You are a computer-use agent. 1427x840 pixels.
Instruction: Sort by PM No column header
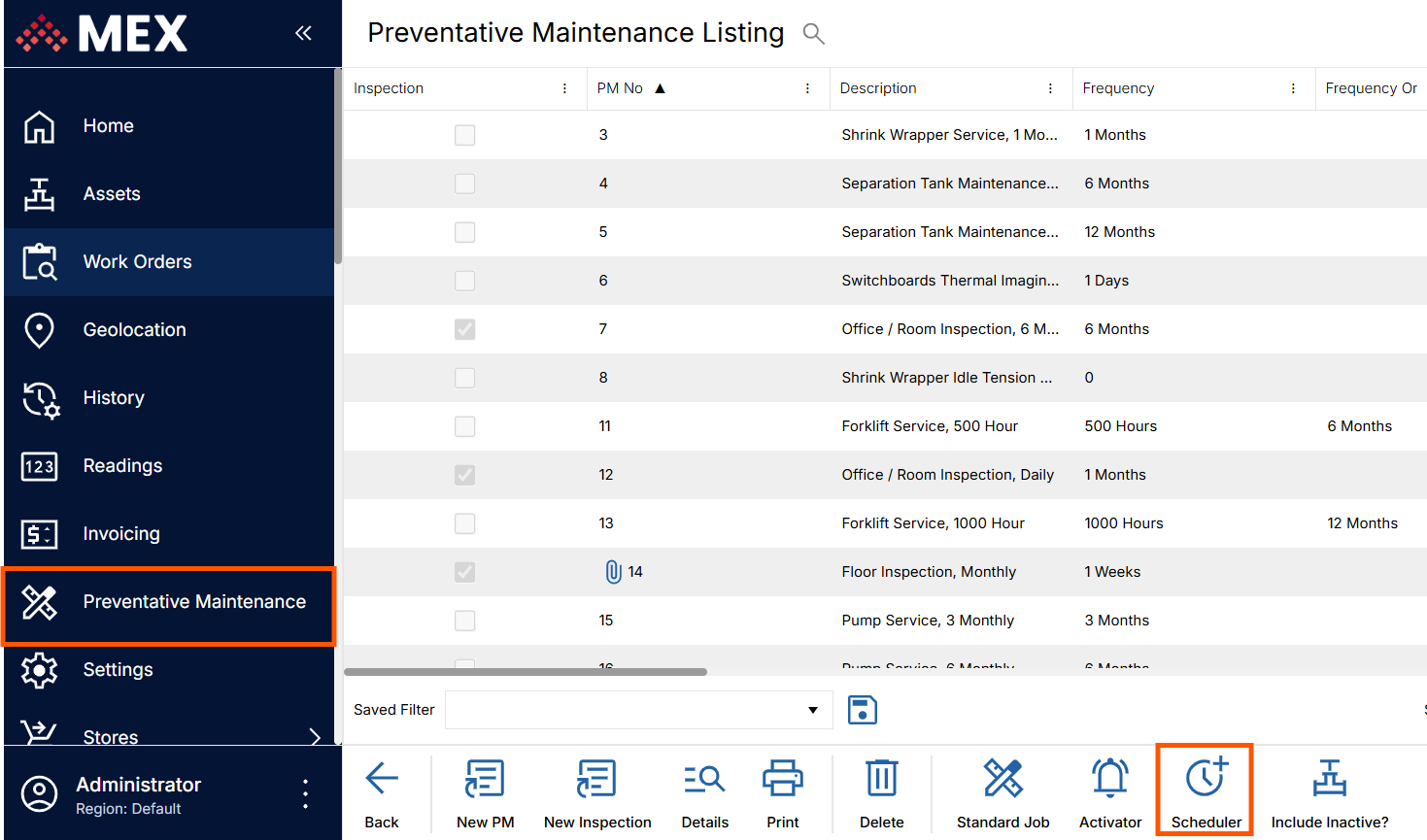point(620,88)
